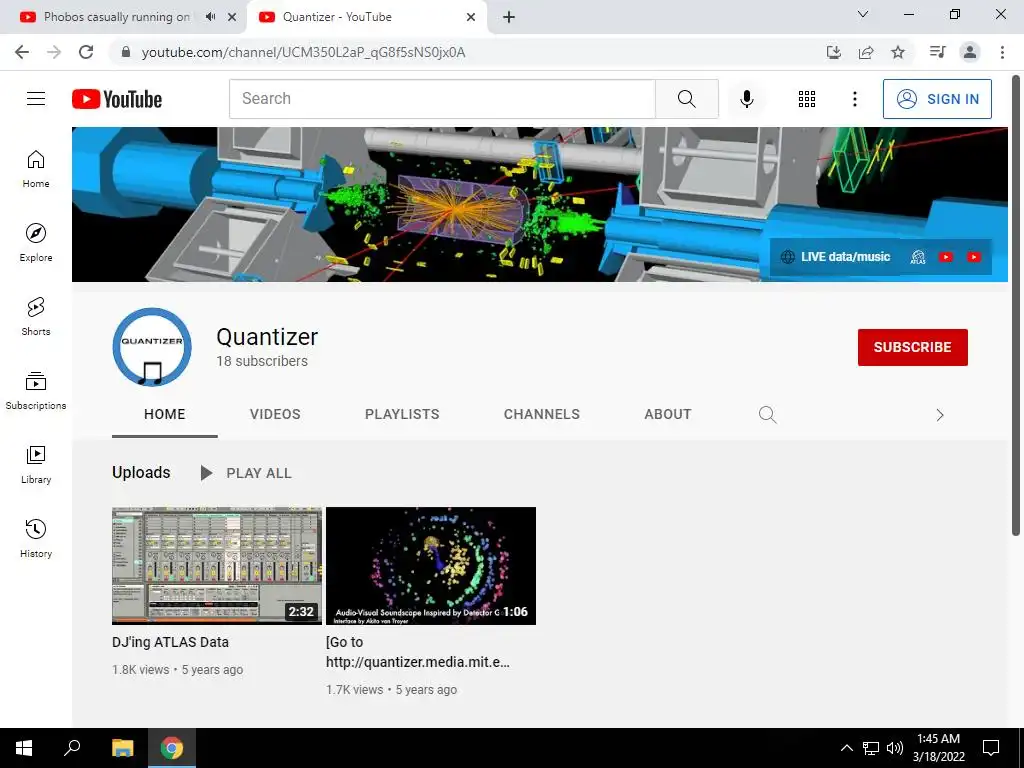
Task: Open the quantizer.media.mit.e... video title
Action: [x=417, y=652]
